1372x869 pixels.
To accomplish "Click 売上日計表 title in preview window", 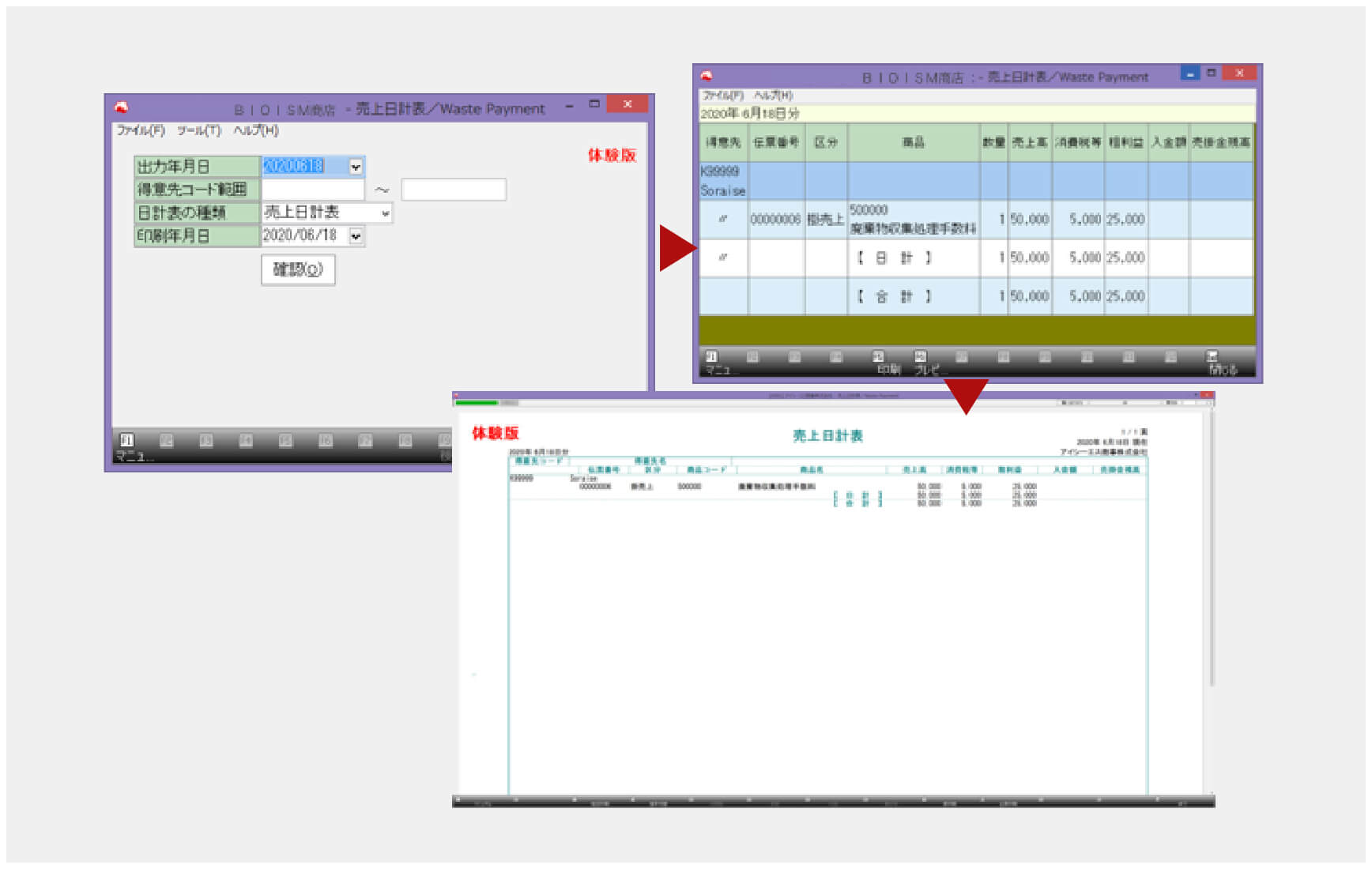I will click(x=827, y=435).
